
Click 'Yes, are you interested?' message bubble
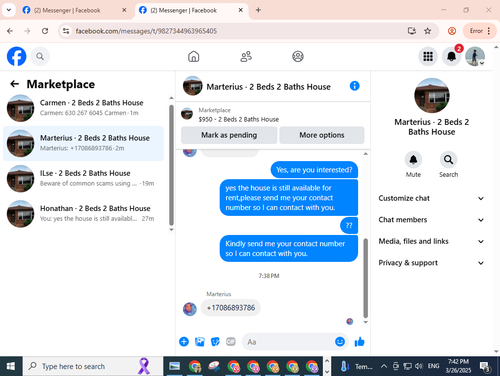(314, 170)
